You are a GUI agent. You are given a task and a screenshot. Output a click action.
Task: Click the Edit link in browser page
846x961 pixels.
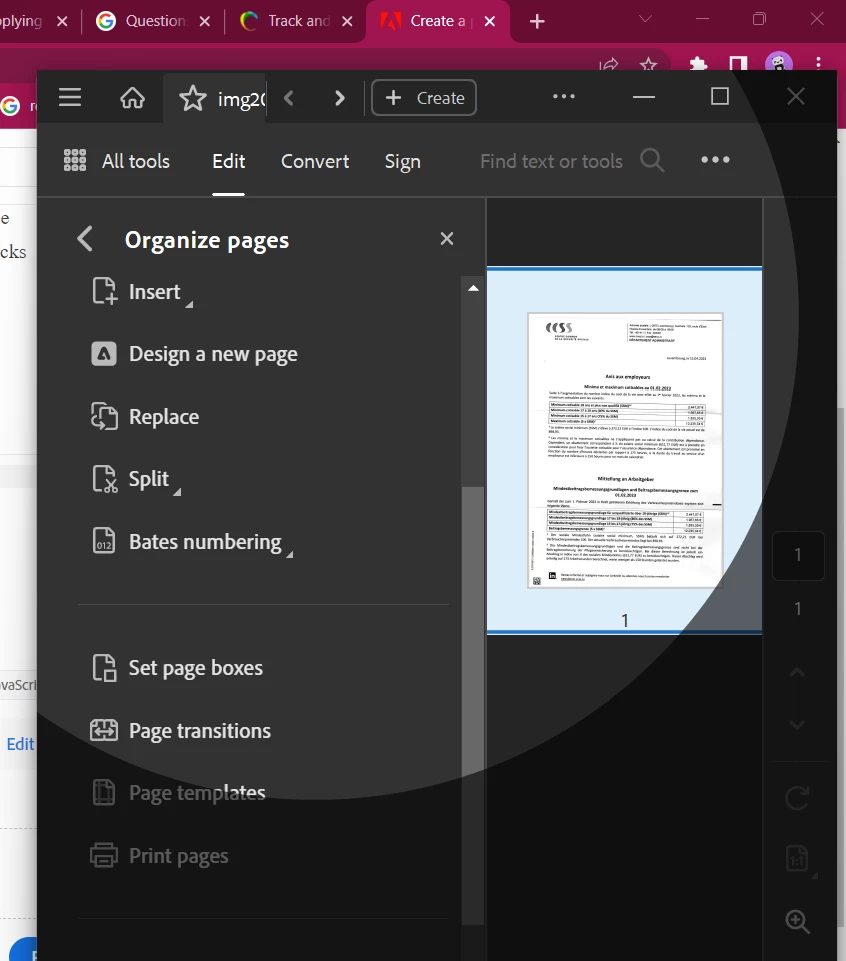click(x=20, y=744)
